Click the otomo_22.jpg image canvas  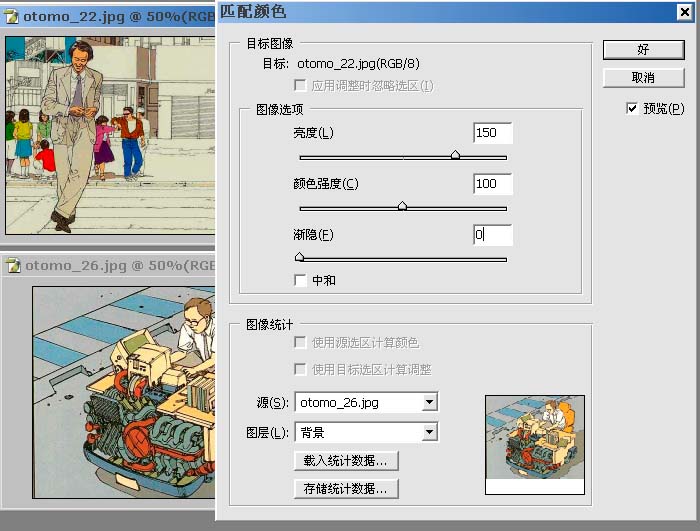[x=110, y=135]
